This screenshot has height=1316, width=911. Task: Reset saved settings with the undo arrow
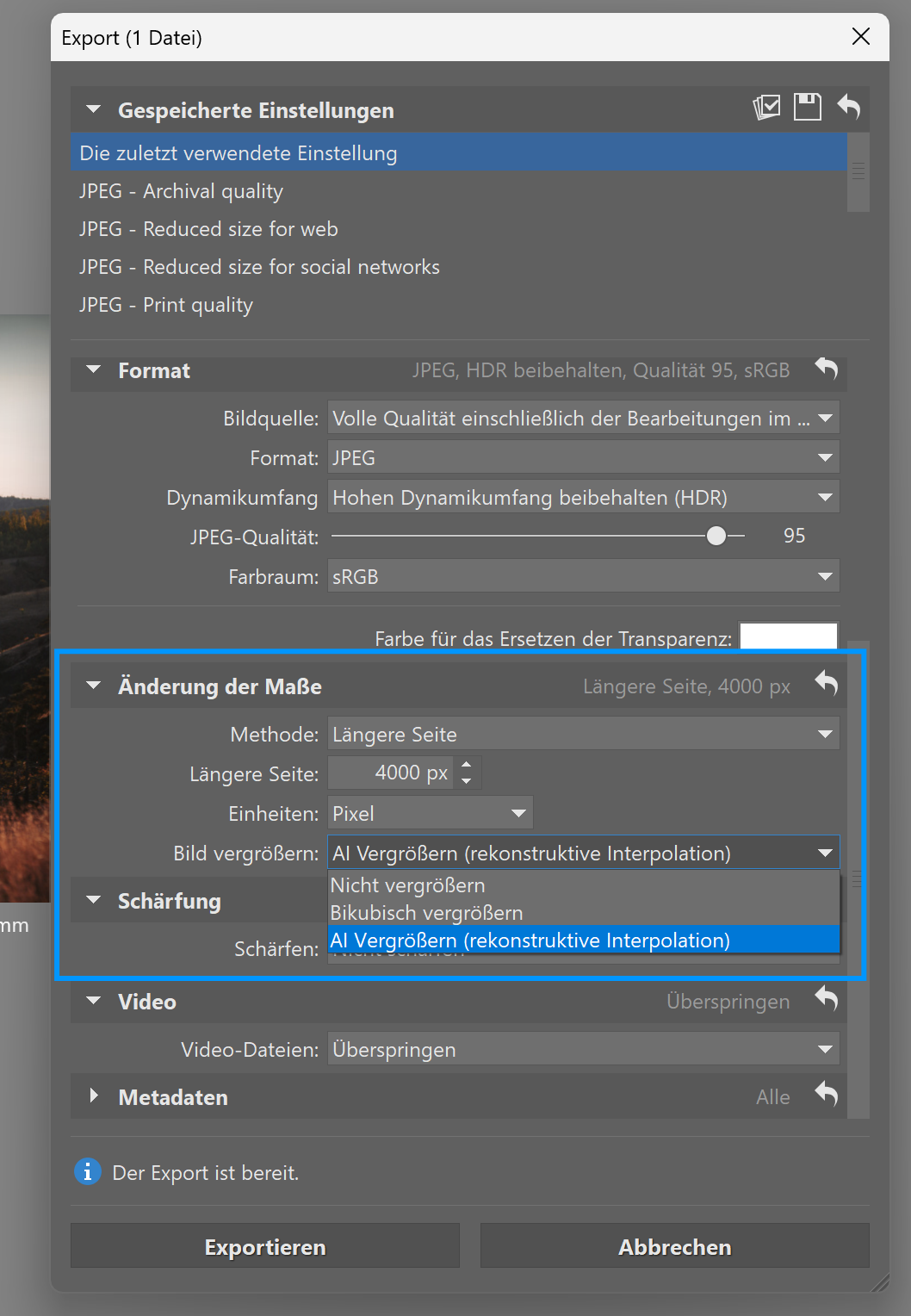[x=848, y=107]
